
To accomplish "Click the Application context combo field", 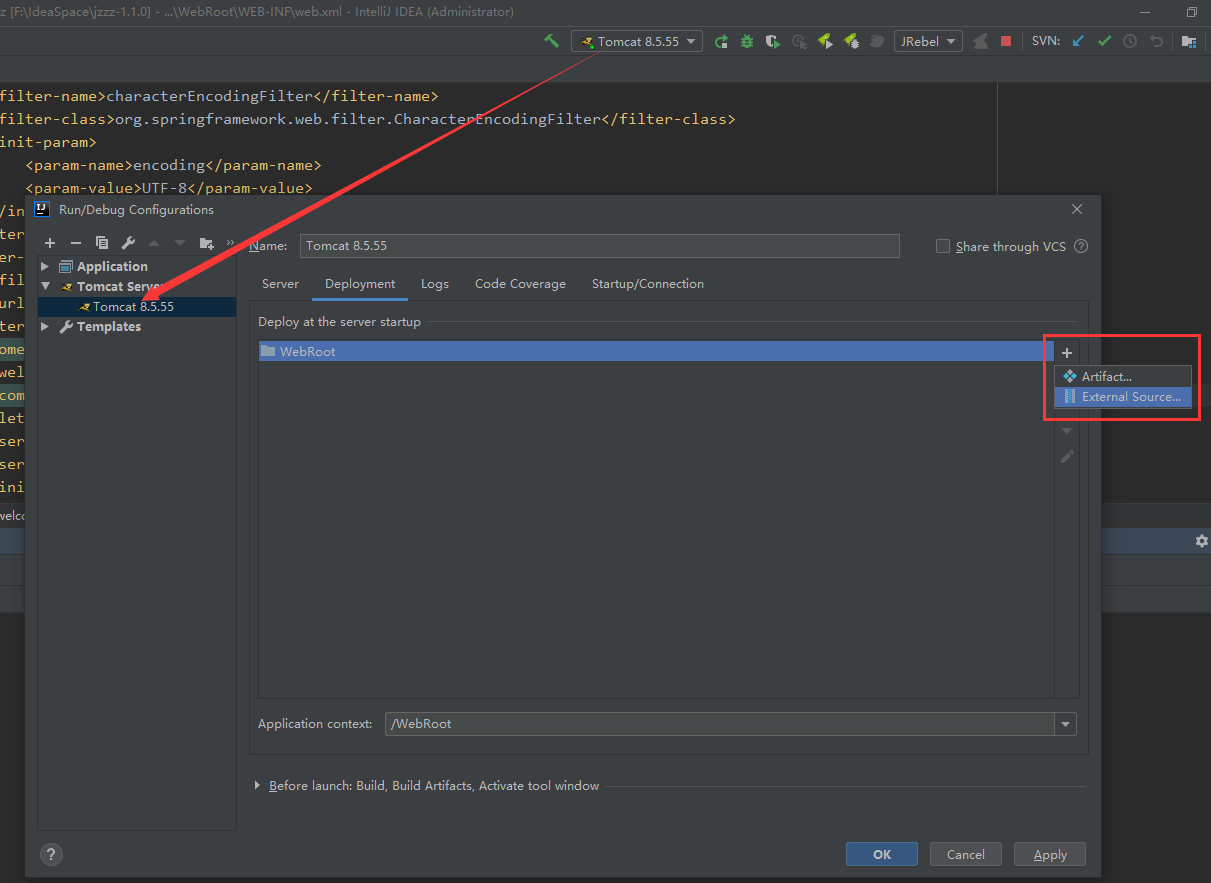I will 720,723.
